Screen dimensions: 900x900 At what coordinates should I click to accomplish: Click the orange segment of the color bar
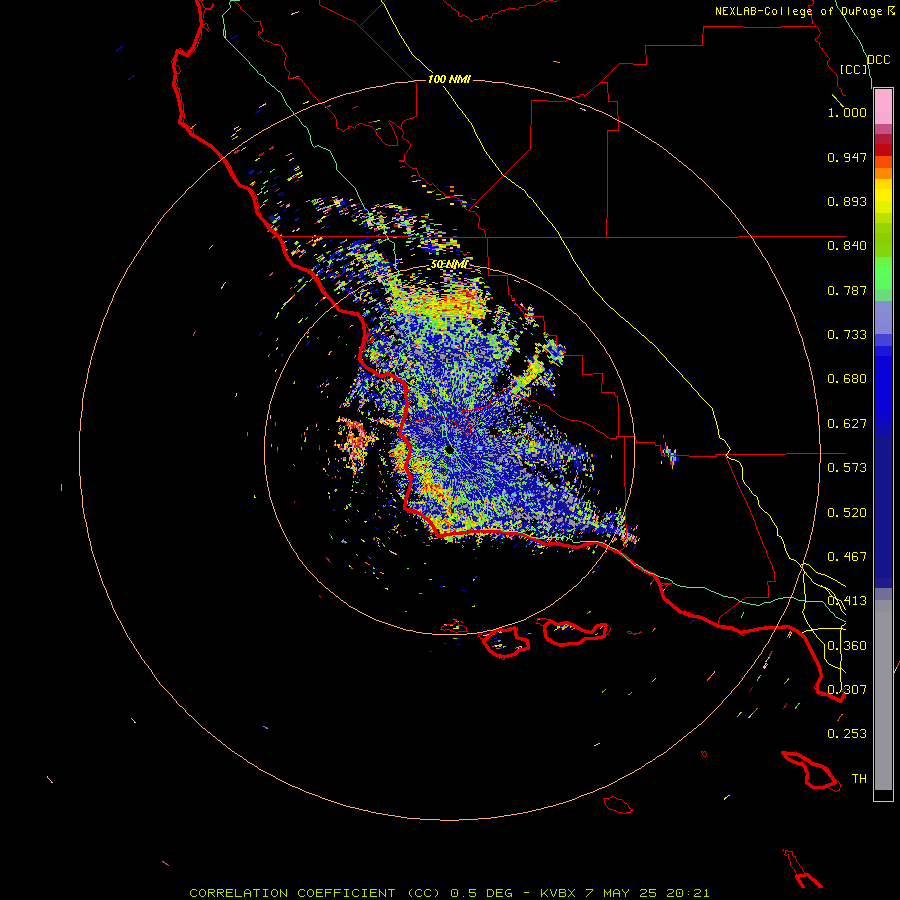point(883,168)
